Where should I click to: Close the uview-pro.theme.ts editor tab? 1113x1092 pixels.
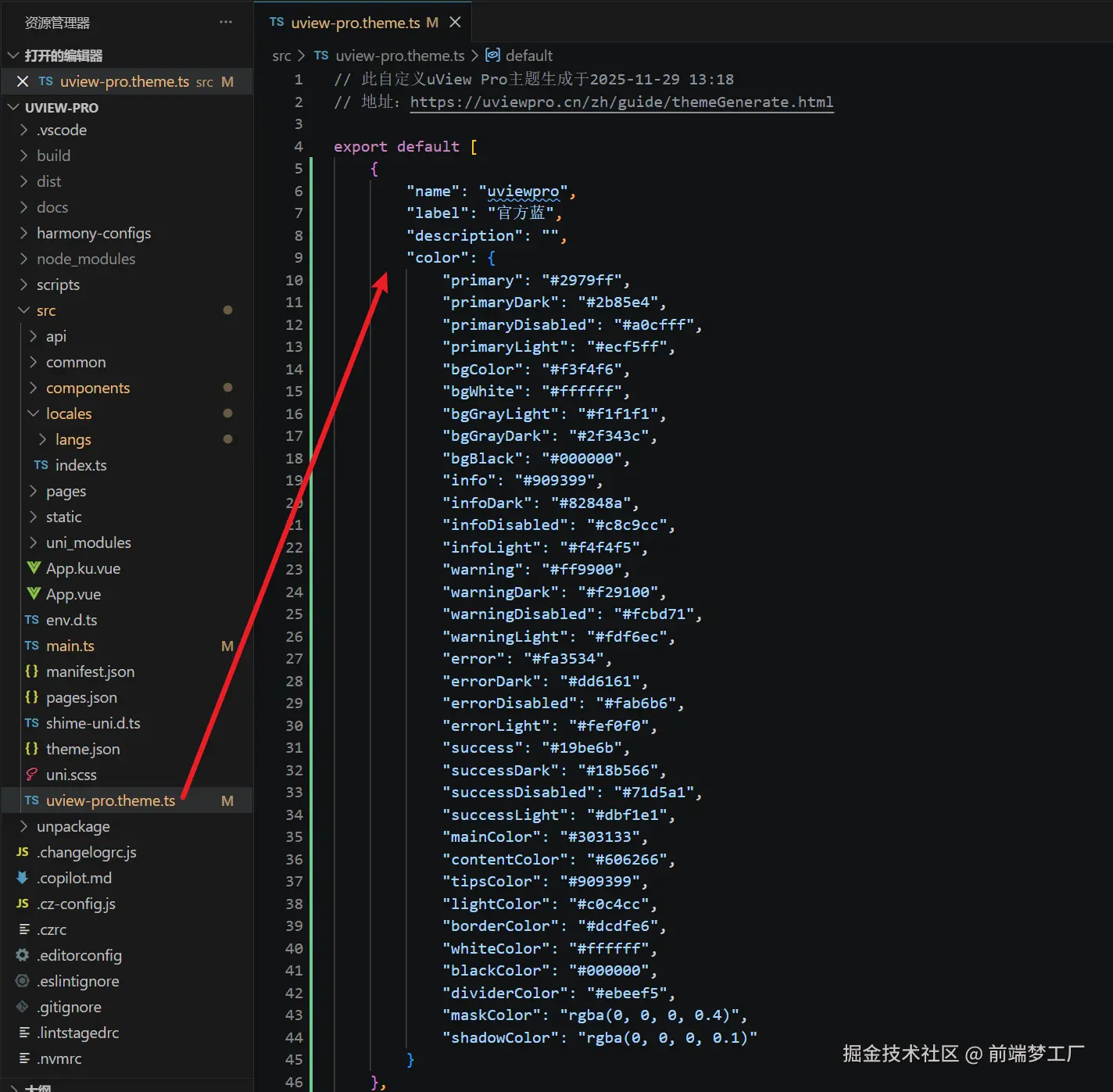(x=455, y=22)
